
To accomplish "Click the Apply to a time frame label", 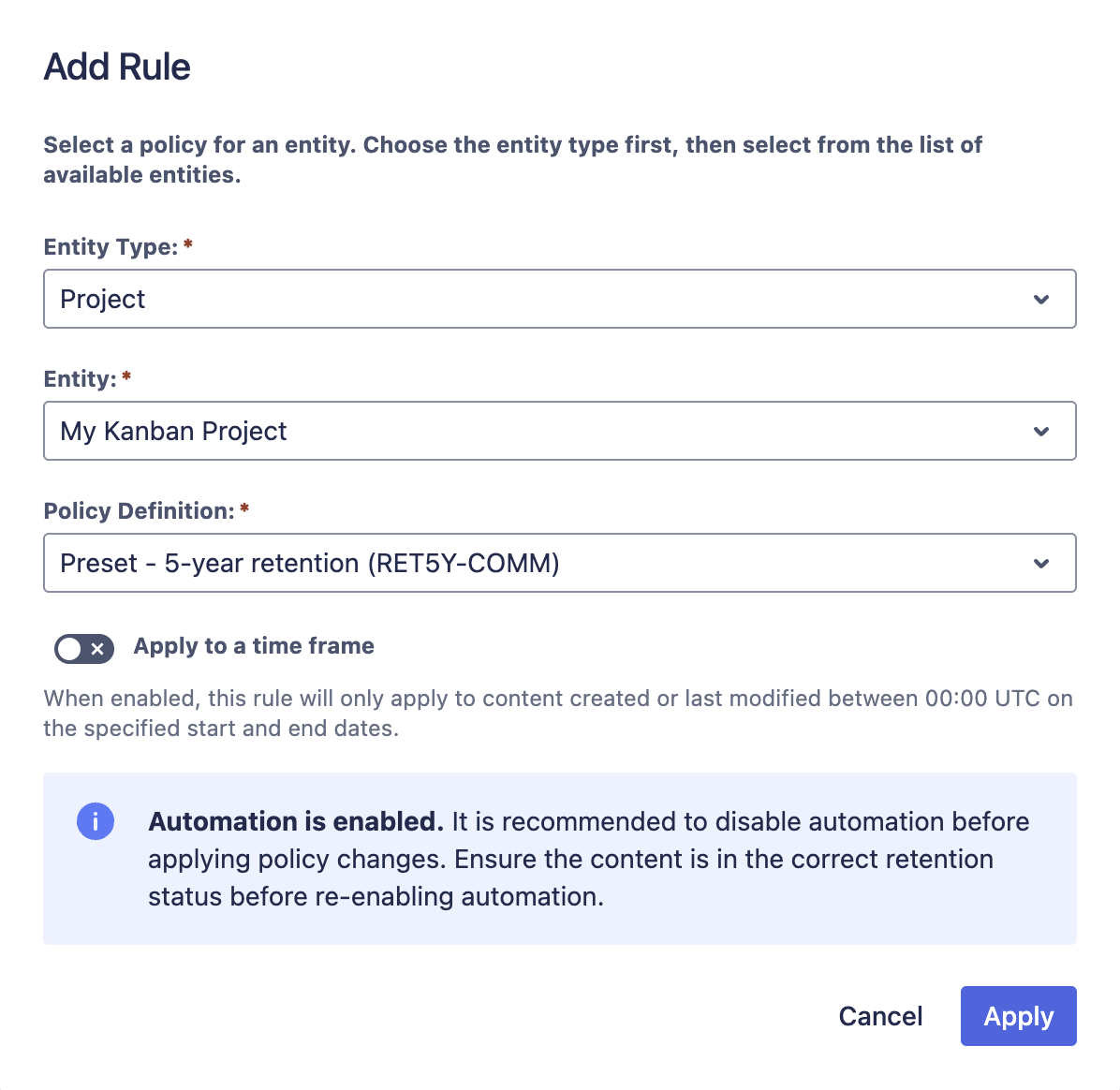I will tap(253, 646).
